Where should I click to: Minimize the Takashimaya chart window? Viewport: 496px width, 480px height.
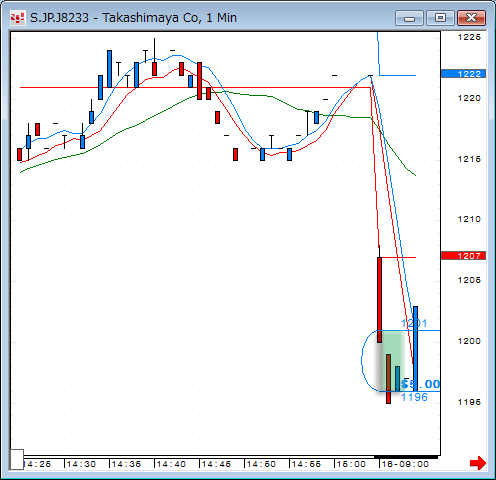pos(409,18)
